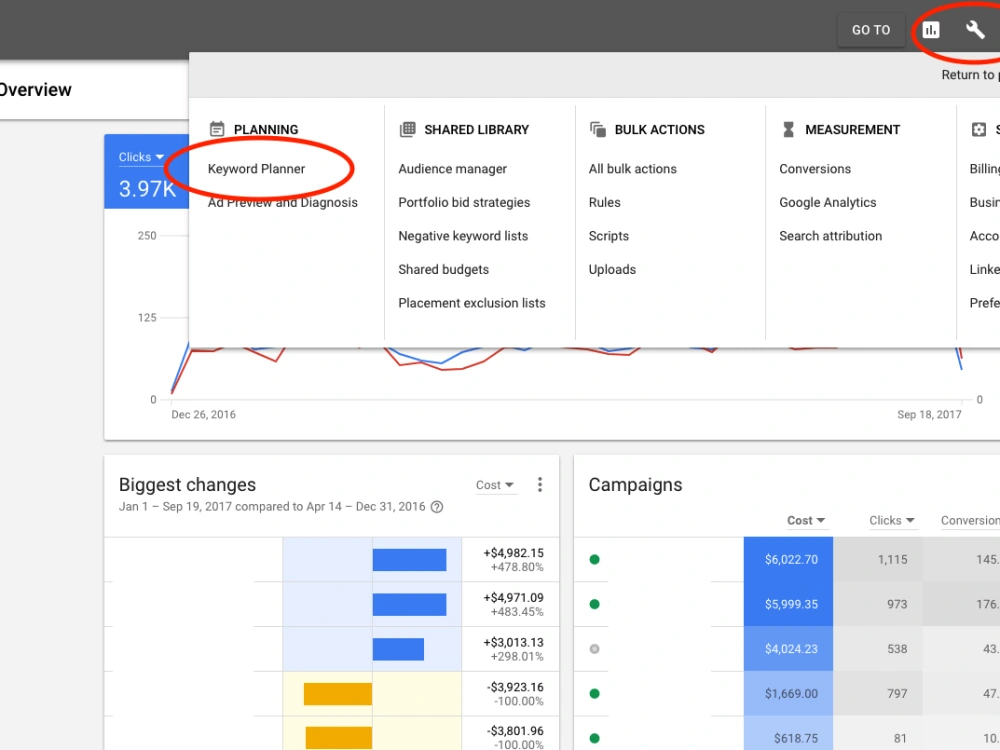This screenshot has width=1000, height=750.
Task: Open Conversions under Measurement
Action: [815, 169]
